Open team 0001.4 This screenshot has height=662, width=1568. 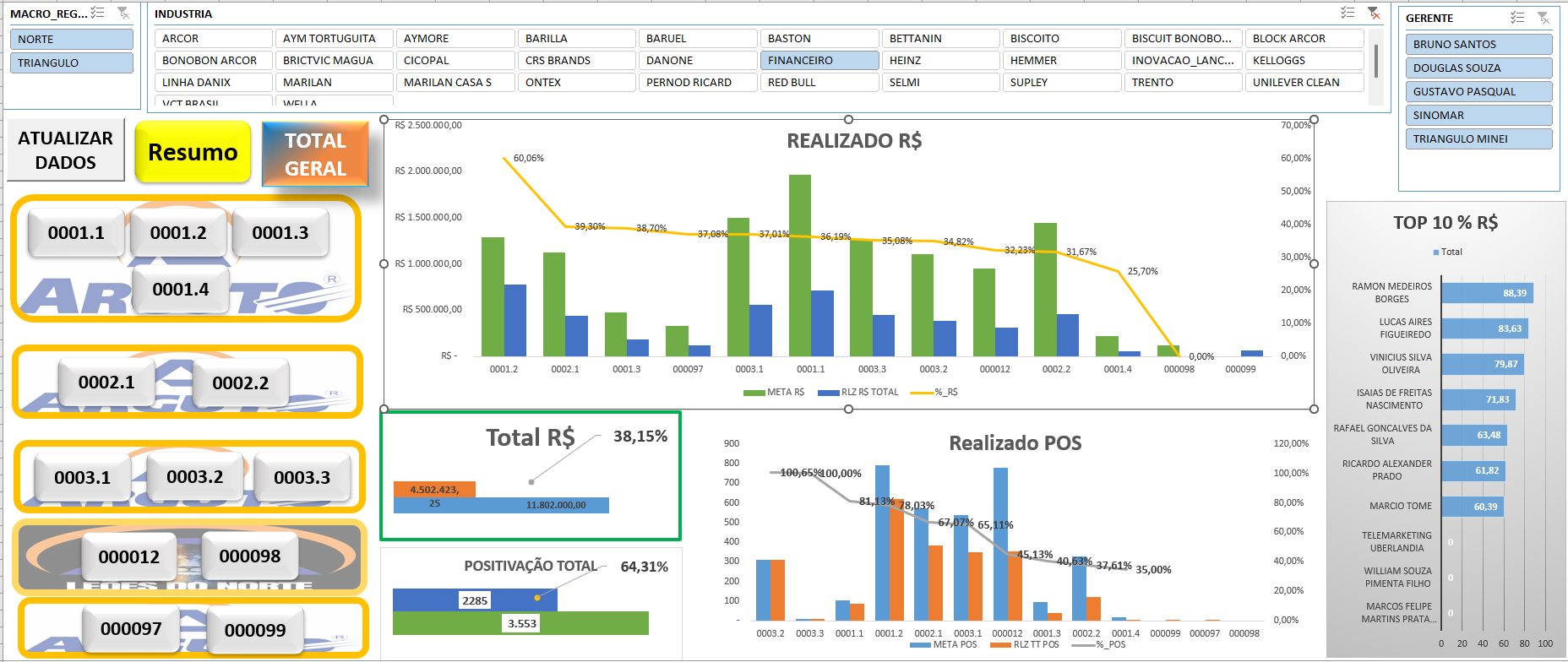tap(181, 290)
